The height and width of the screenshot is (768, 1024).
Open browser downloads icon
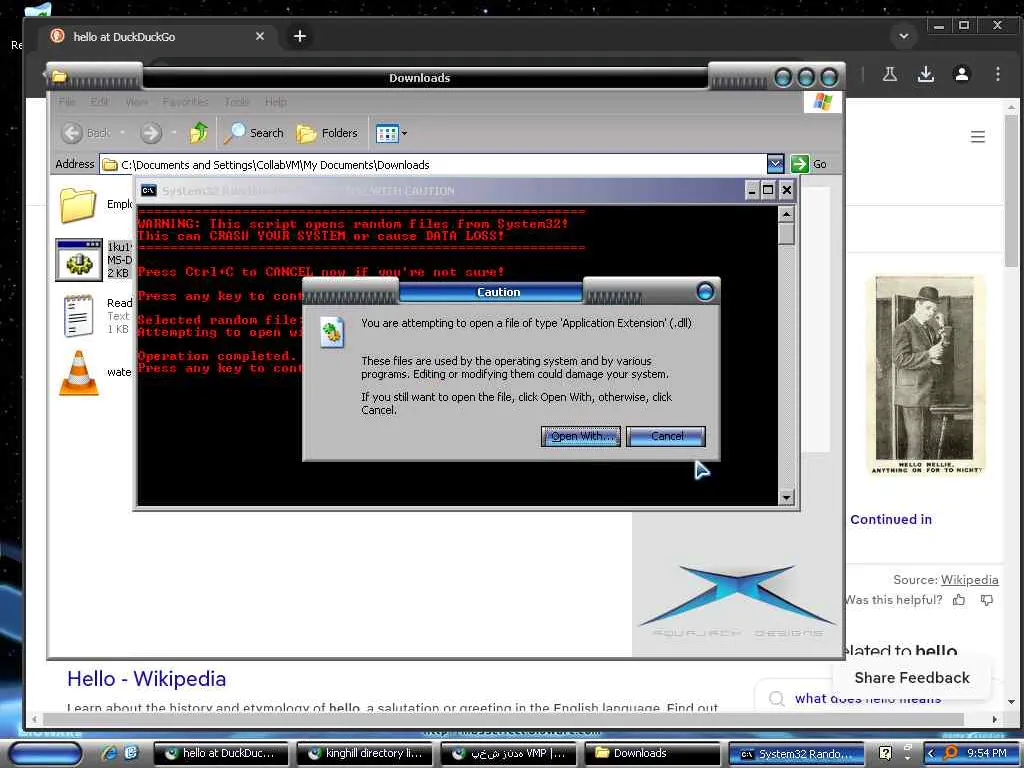click(x=925, y=74)
